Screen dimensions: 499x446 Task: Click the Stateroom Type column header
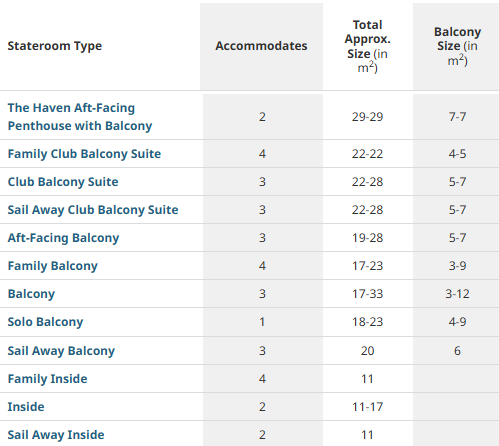(x=55, y=46)
